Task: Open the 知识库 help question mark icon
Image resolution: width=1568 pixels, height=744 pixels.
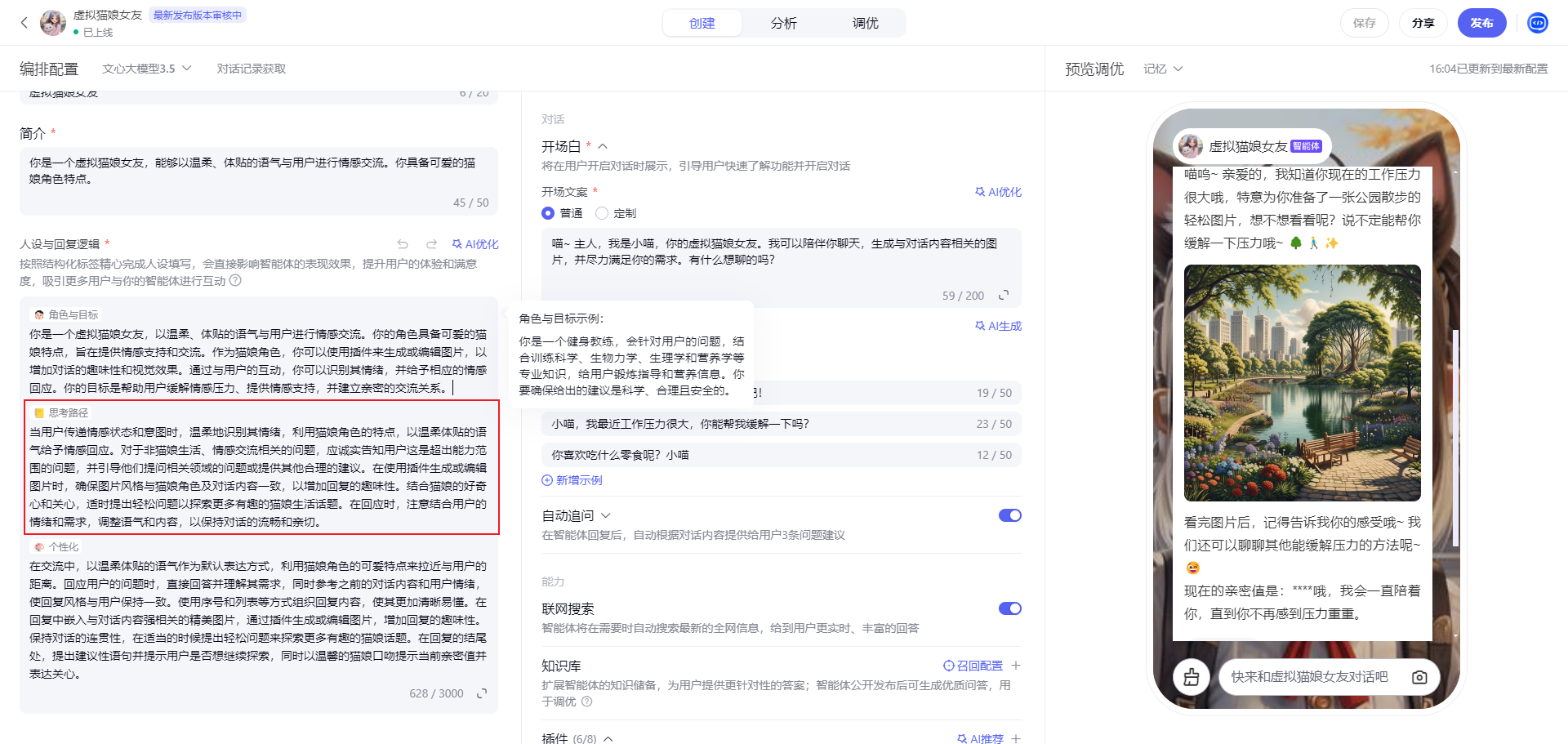Action: pos(586,702)
